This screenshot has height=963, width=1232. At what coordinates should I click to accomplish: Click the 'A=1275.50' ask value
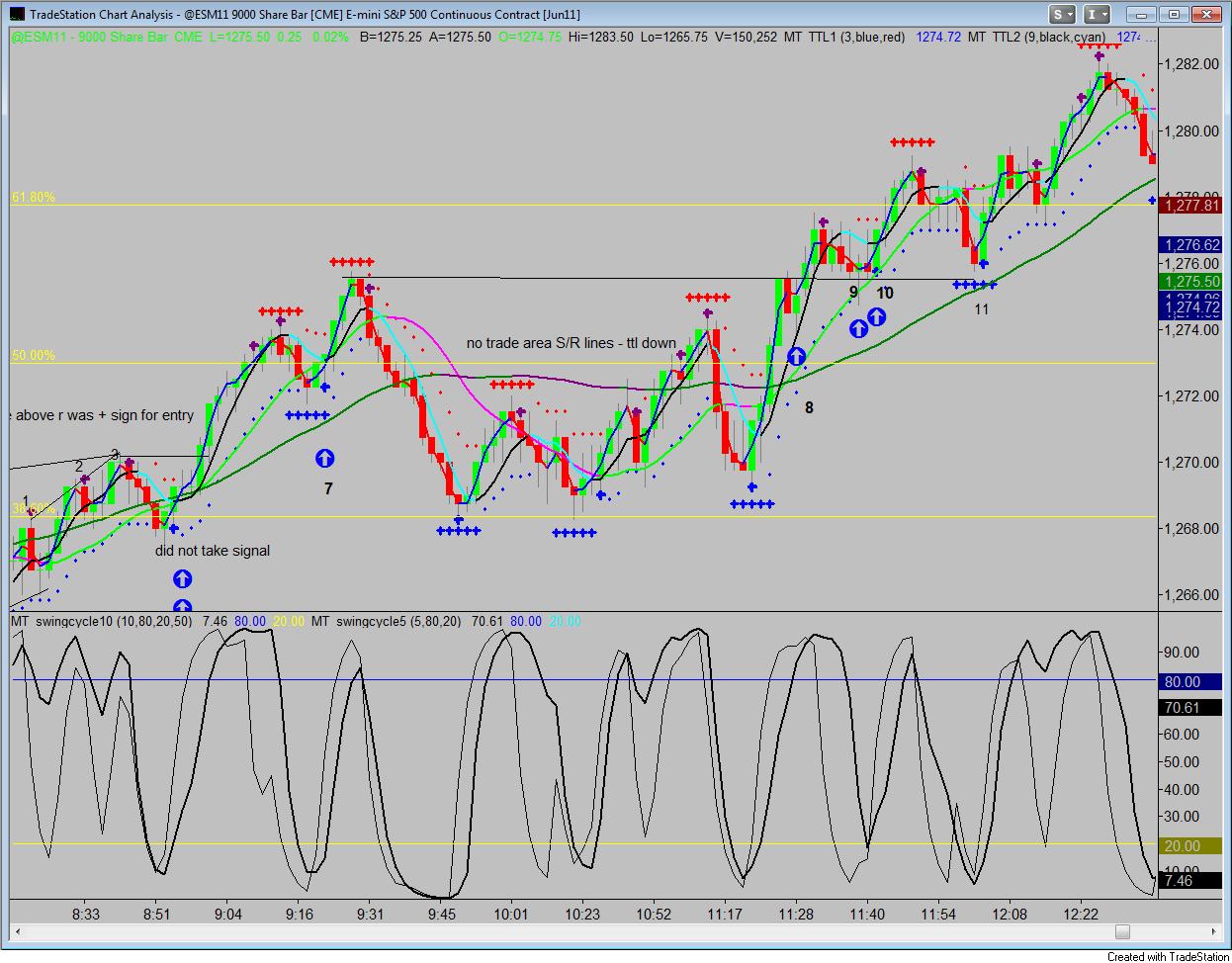click(x=460, y=37)
